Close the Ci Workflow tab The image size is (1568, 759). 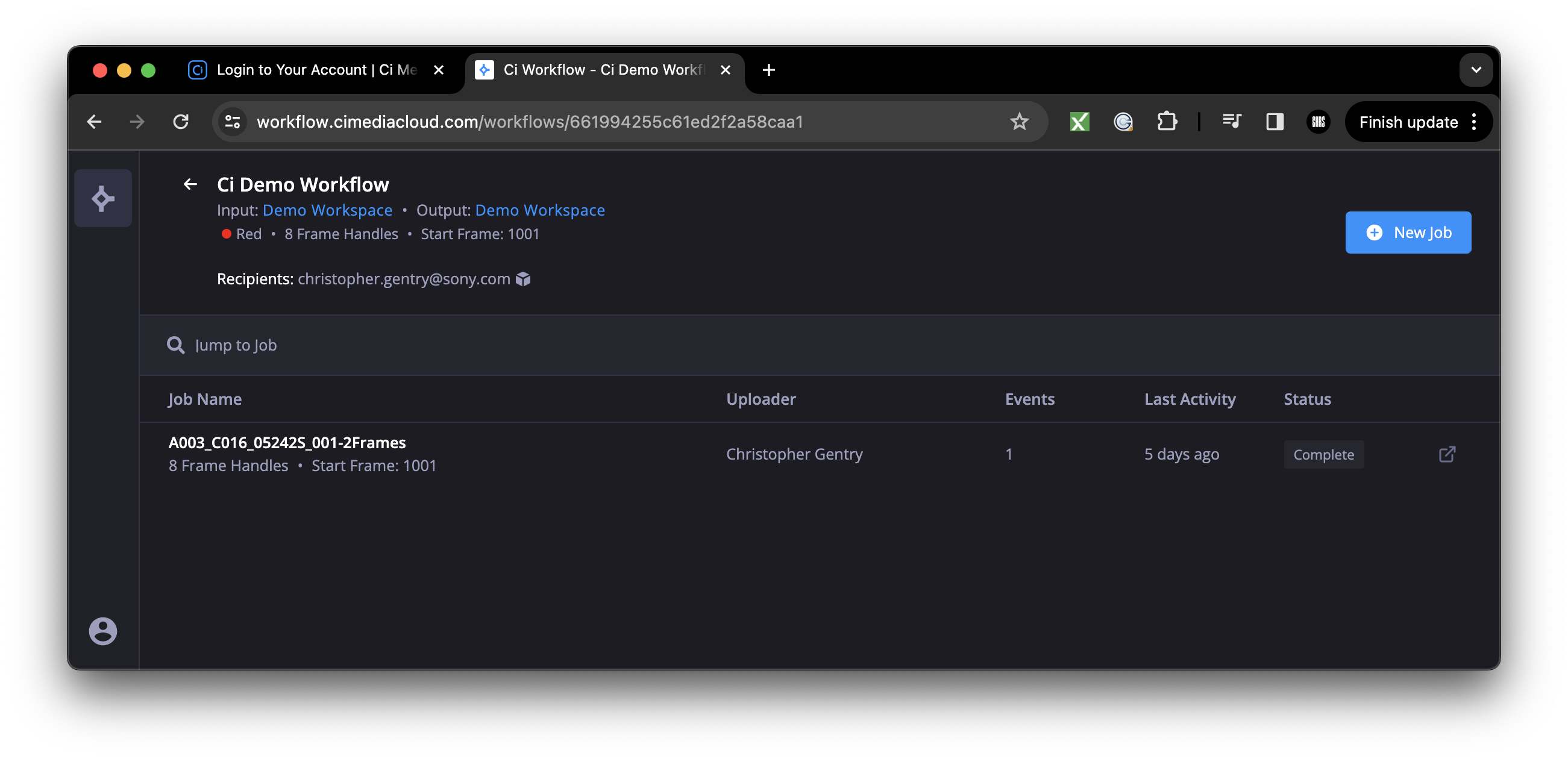(x=725, y=70)
